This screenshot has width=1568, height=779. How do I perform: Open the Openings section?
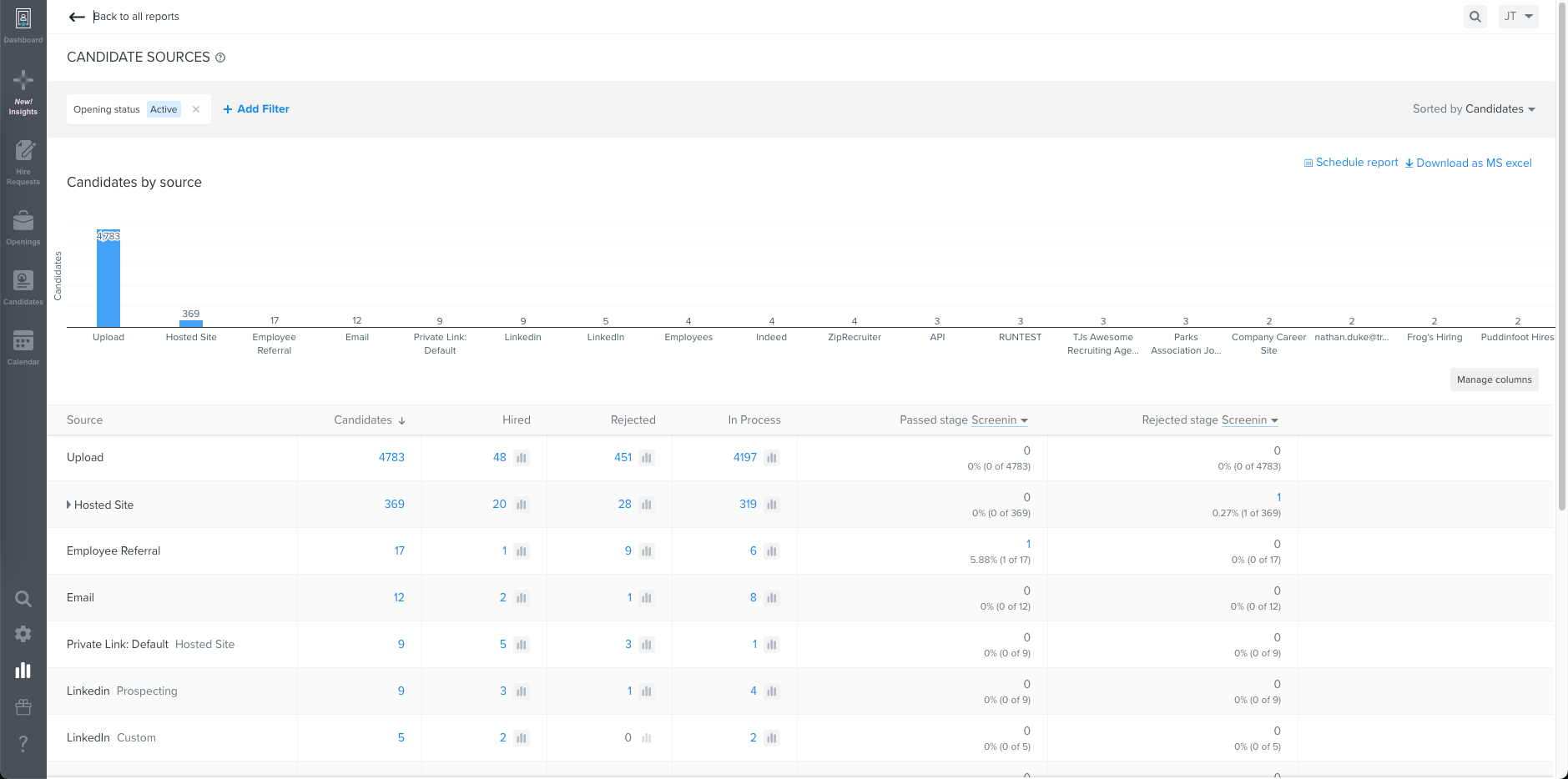pos(23,225)
